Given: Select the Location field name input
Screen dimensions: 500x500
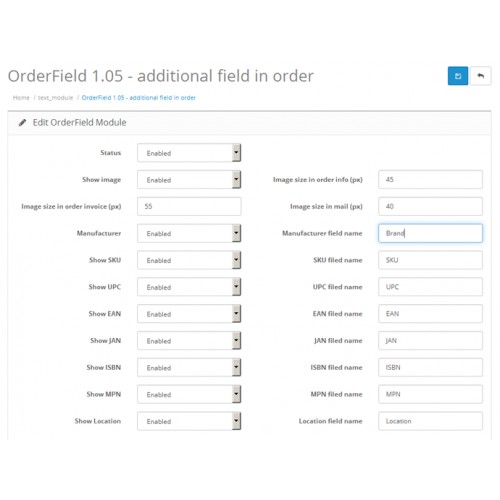Looking at the screenshot, I should tap(430, 421).
